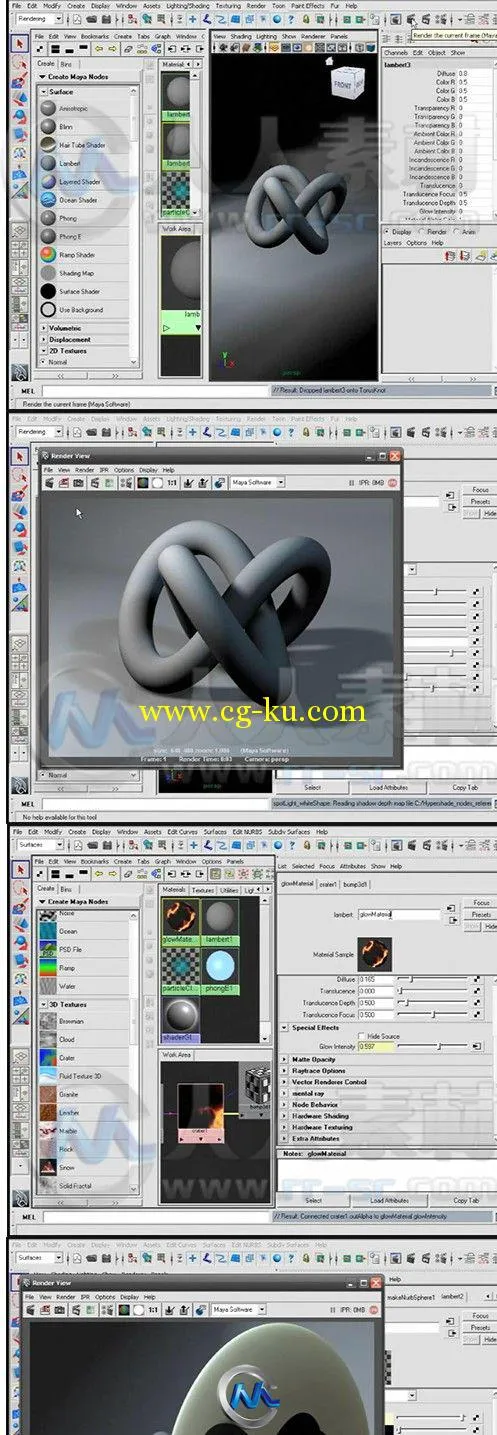Enable the Hide Source checkbox
This screenshot has width=497, height=1435.
[x=362, y=1036]
